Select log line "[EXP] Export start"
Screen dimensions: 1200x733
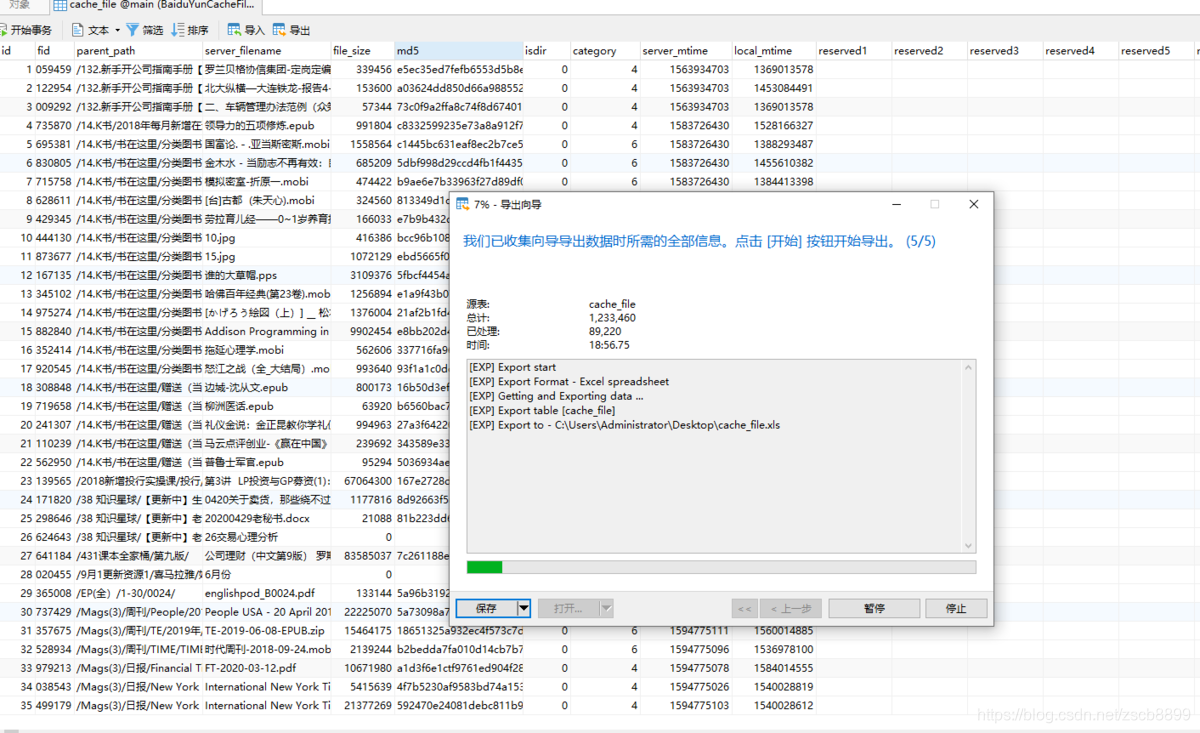click(512, 367)
